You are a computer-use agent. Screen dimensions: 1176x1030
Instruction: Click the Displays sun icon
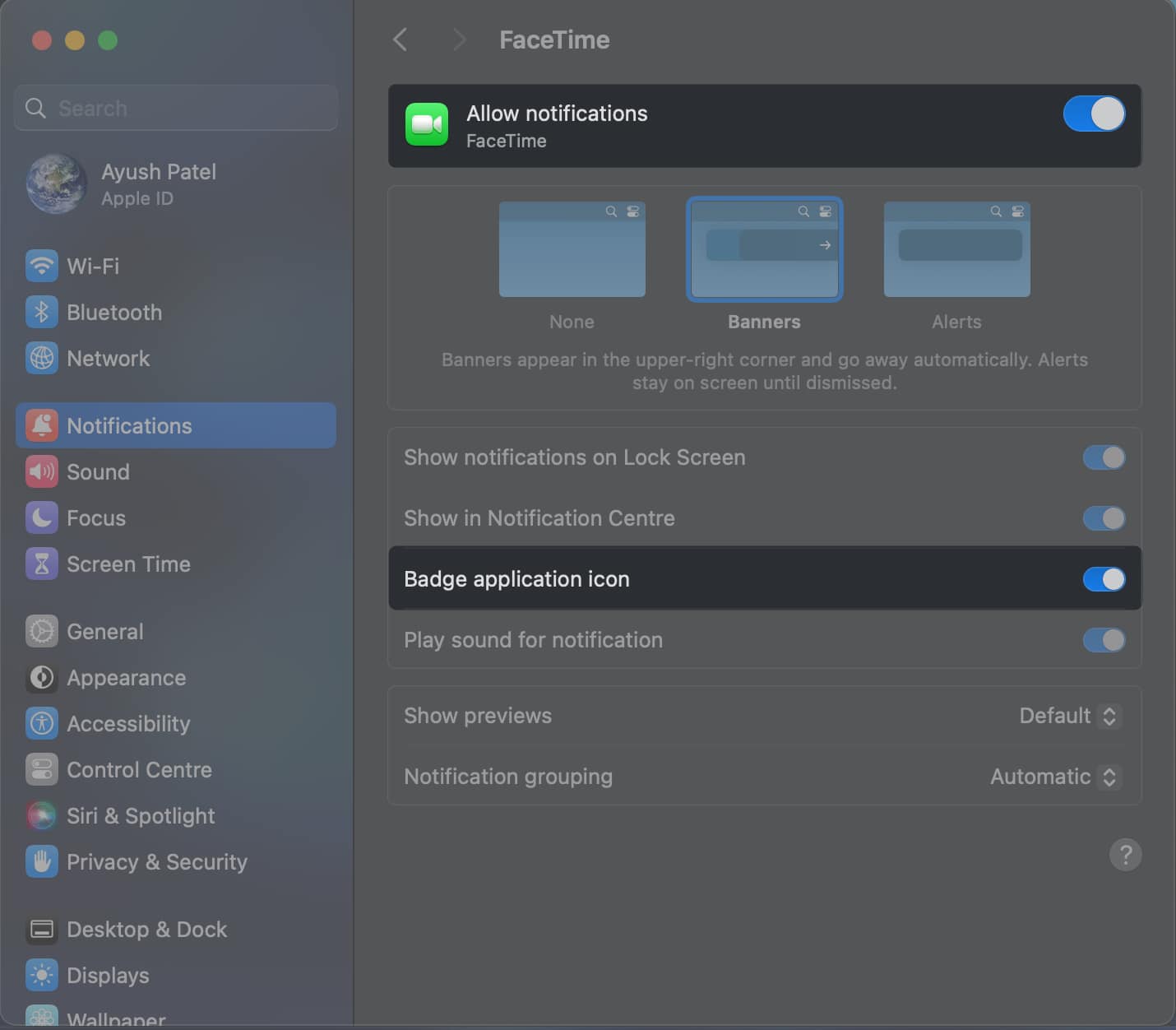click(x=42, y=975)
